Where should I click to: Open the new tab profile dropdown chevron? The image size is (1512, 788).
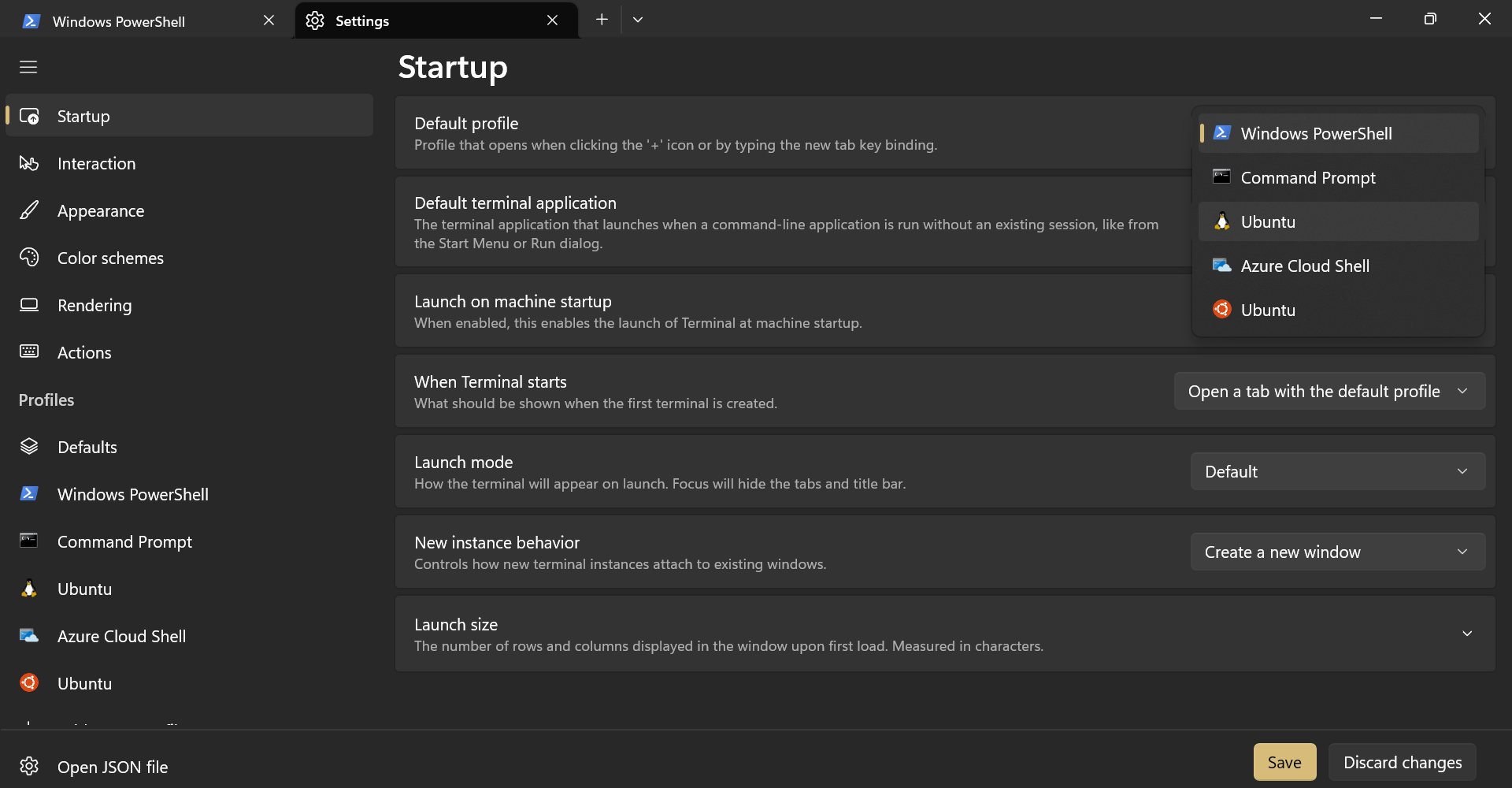tap(638, 20)
